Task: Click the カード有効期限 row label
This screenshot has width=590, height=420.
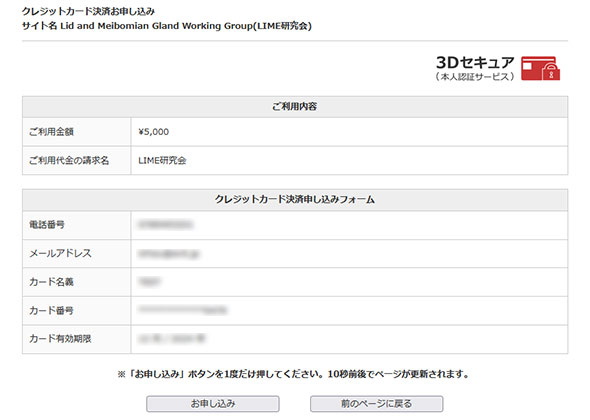Action: click(x=60, y=339)
